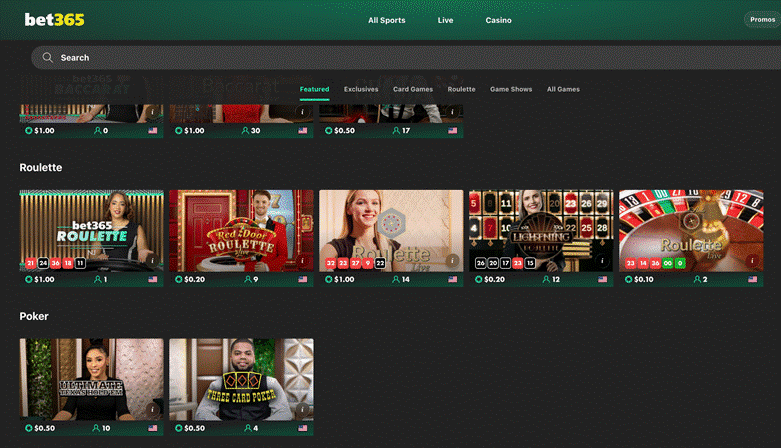Click US flag icon under Red Door Roulette
Screen dimensions: 781x448
coord(303,280)
